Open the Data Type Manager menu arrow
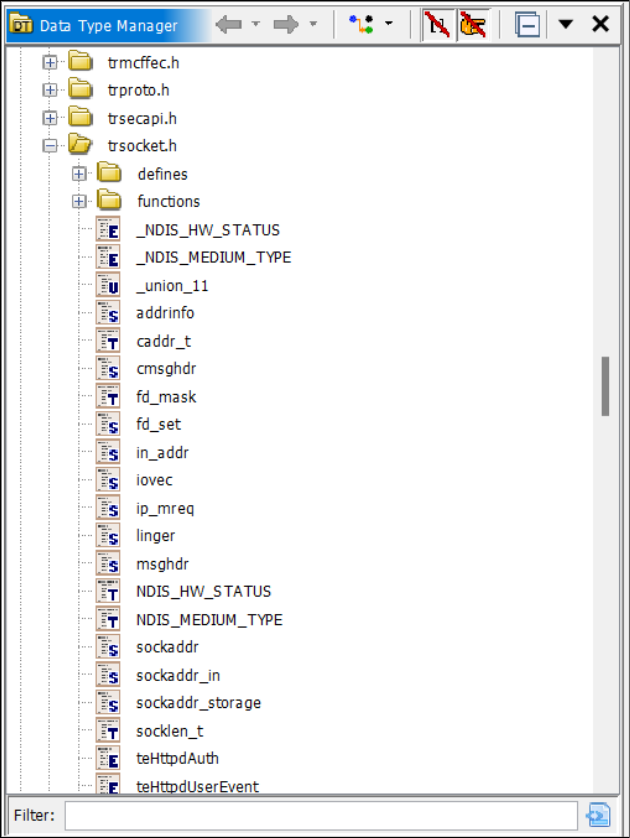Image resolution: width=630 pixels, height=838 pixels. (x=566, y=24)
